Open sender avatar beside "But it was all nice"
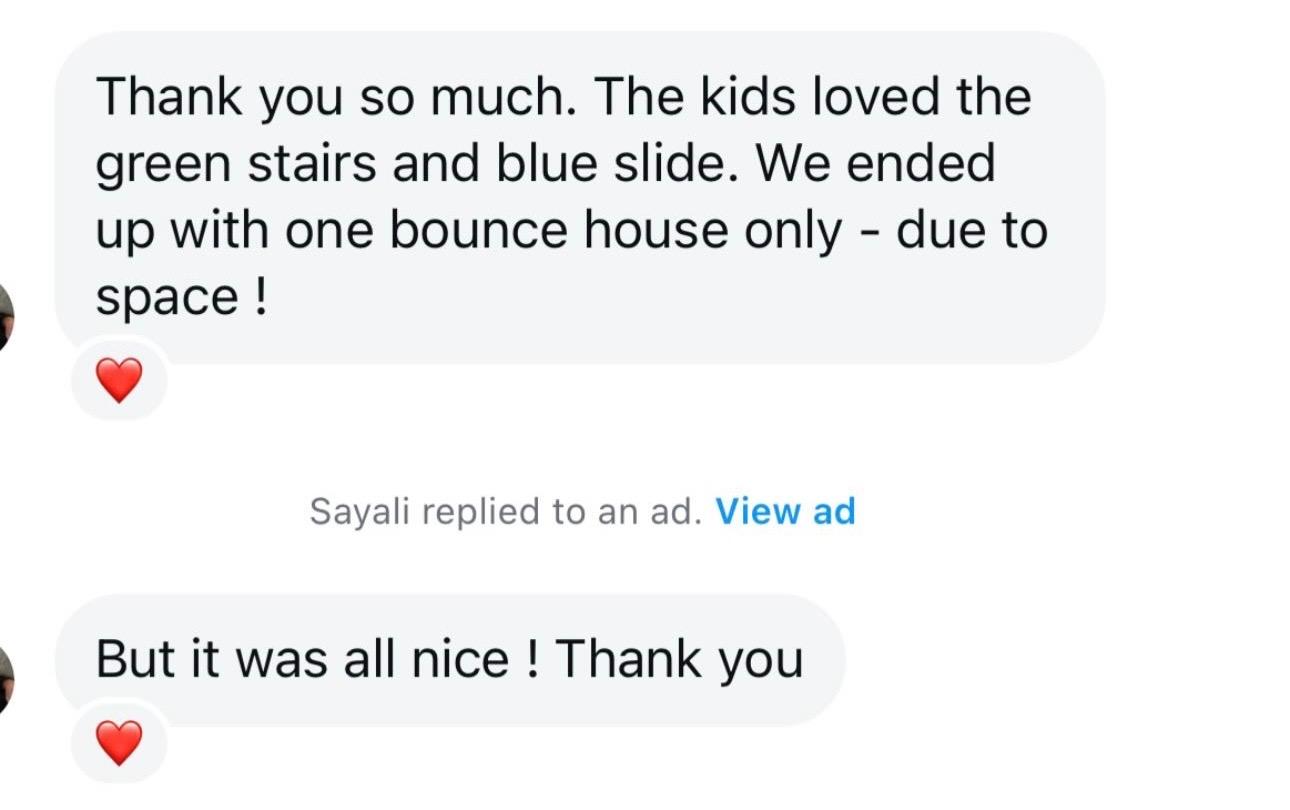The image size is (1290, 810). [5, 678]
